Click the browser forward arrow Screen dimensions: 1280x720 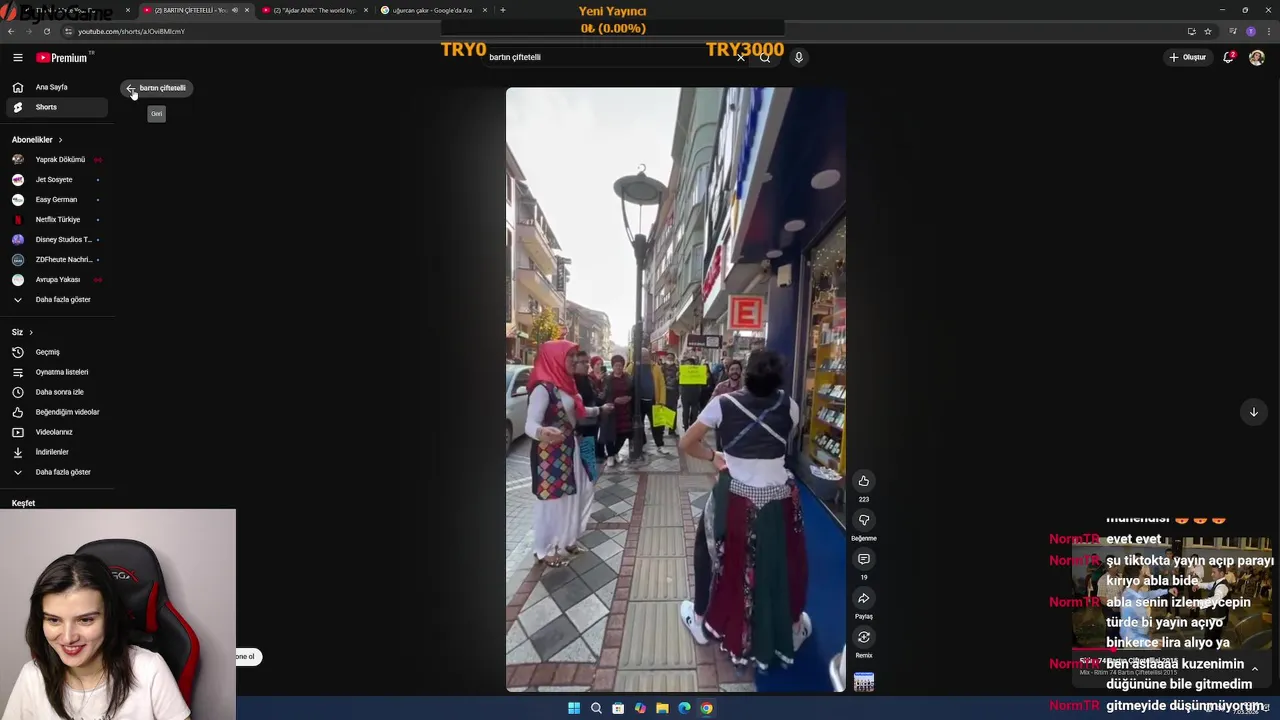(x=28, y=31)
